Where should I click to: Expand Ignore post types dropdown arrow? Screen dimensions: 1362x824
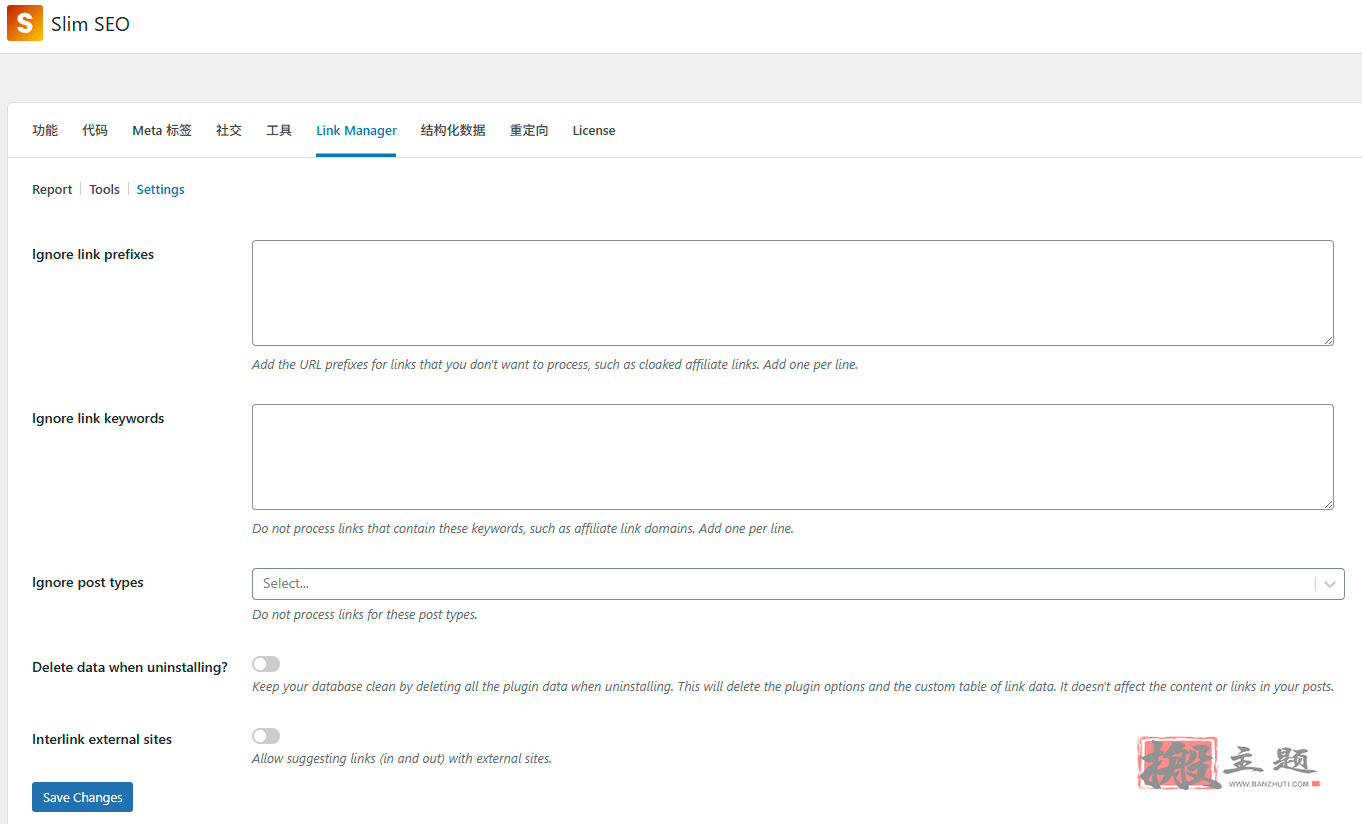point(1330,584)
